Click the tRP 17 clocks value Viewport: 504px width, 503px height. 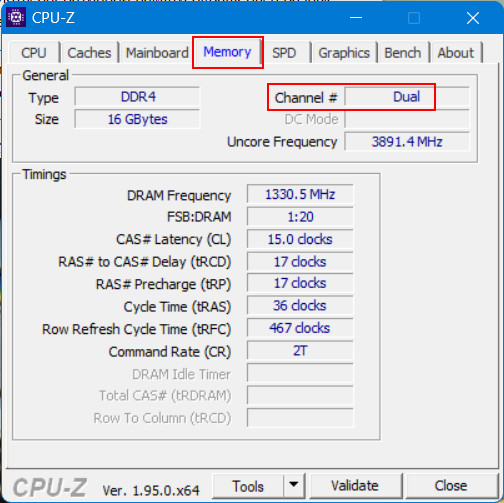coord(300,283)
